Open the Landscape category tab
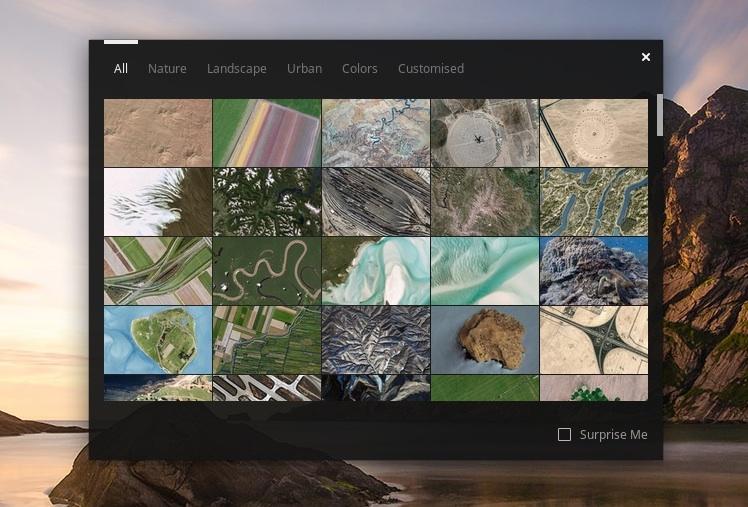Image resolution: width=748 pixels, height=507 pixels. (237, 69)
